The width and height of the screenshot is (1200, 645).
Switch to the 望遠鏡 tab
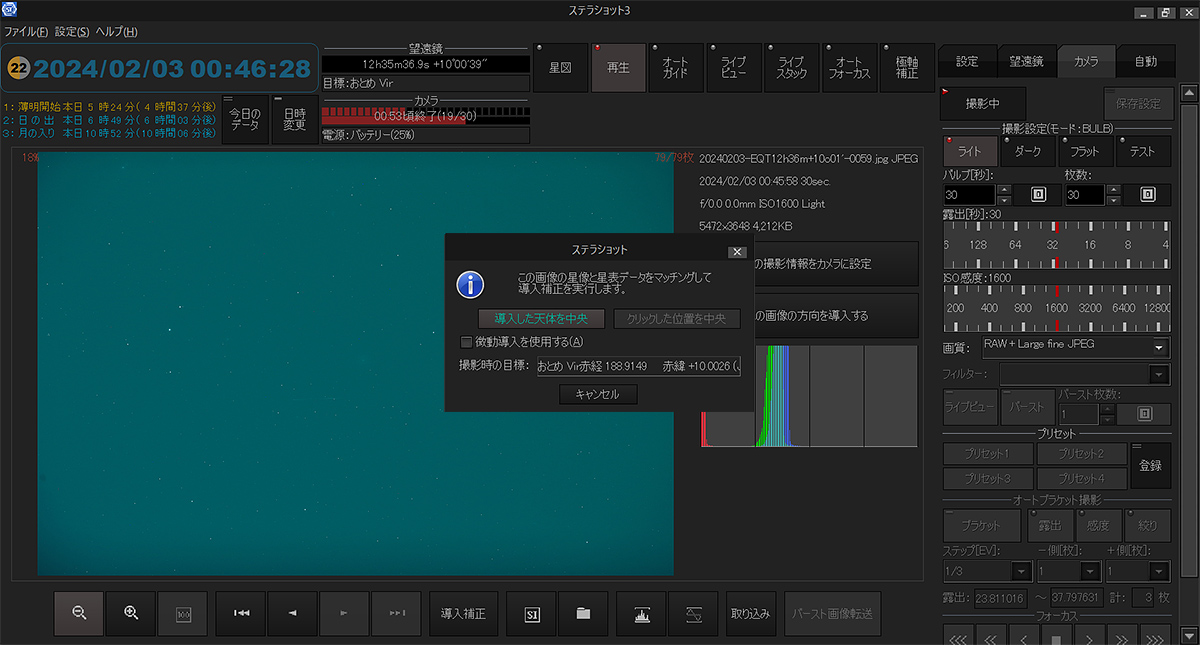[x=1026, y=62]
